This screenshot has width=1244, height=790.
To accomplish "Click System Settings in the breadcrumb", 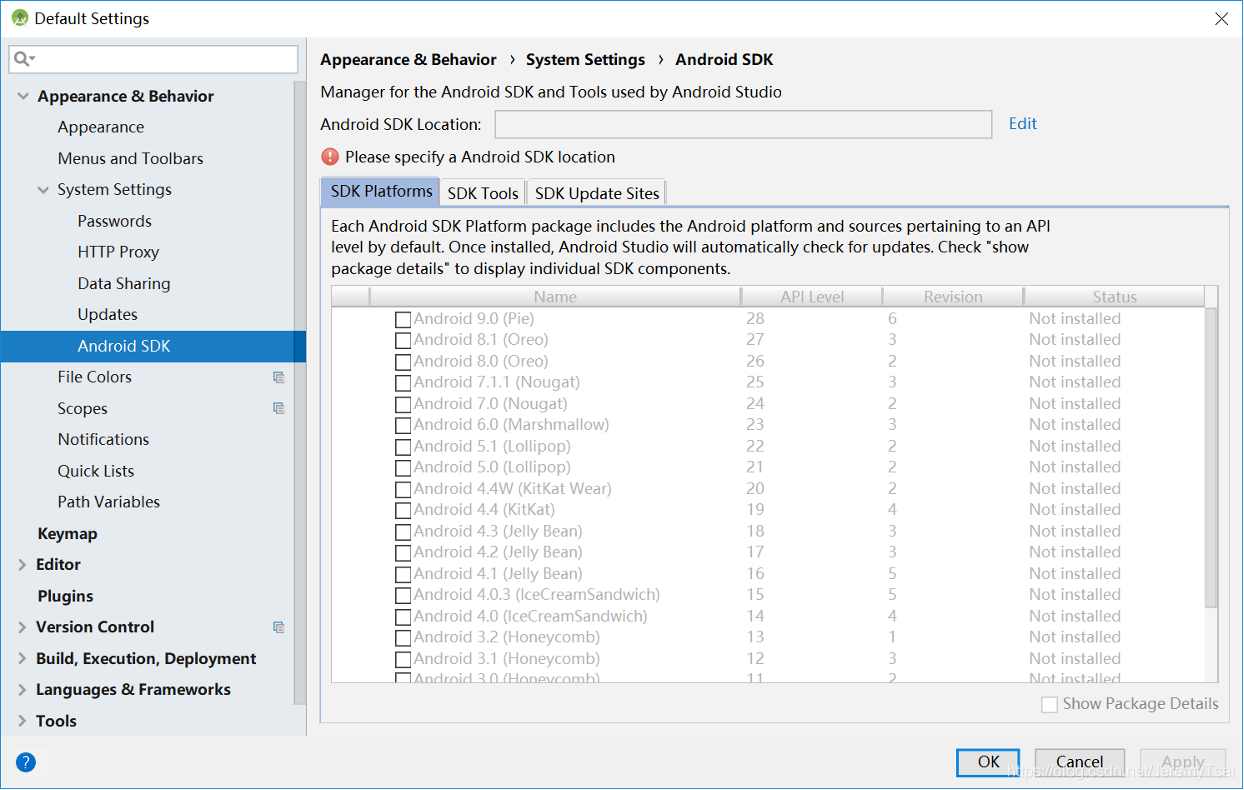I will (585, 60).
